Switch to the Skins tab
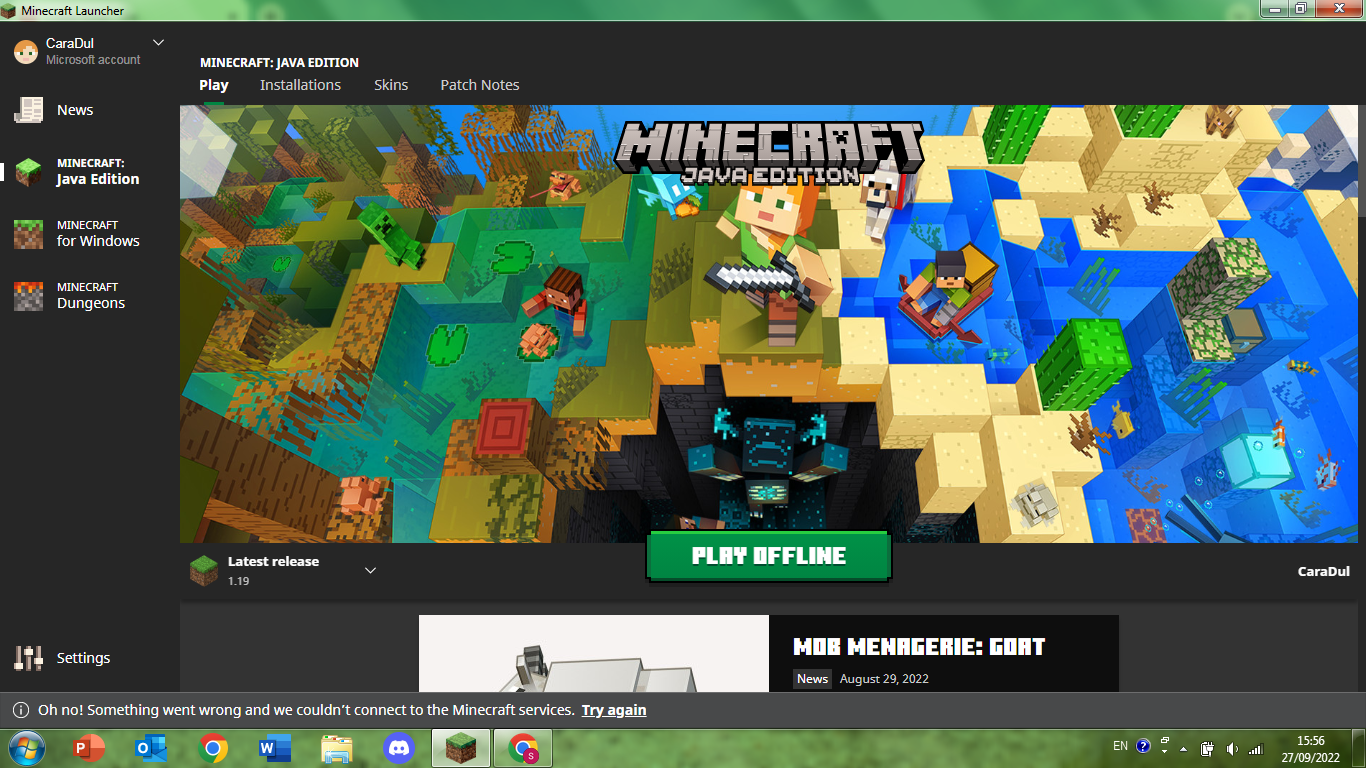 [x=391, y=85]
